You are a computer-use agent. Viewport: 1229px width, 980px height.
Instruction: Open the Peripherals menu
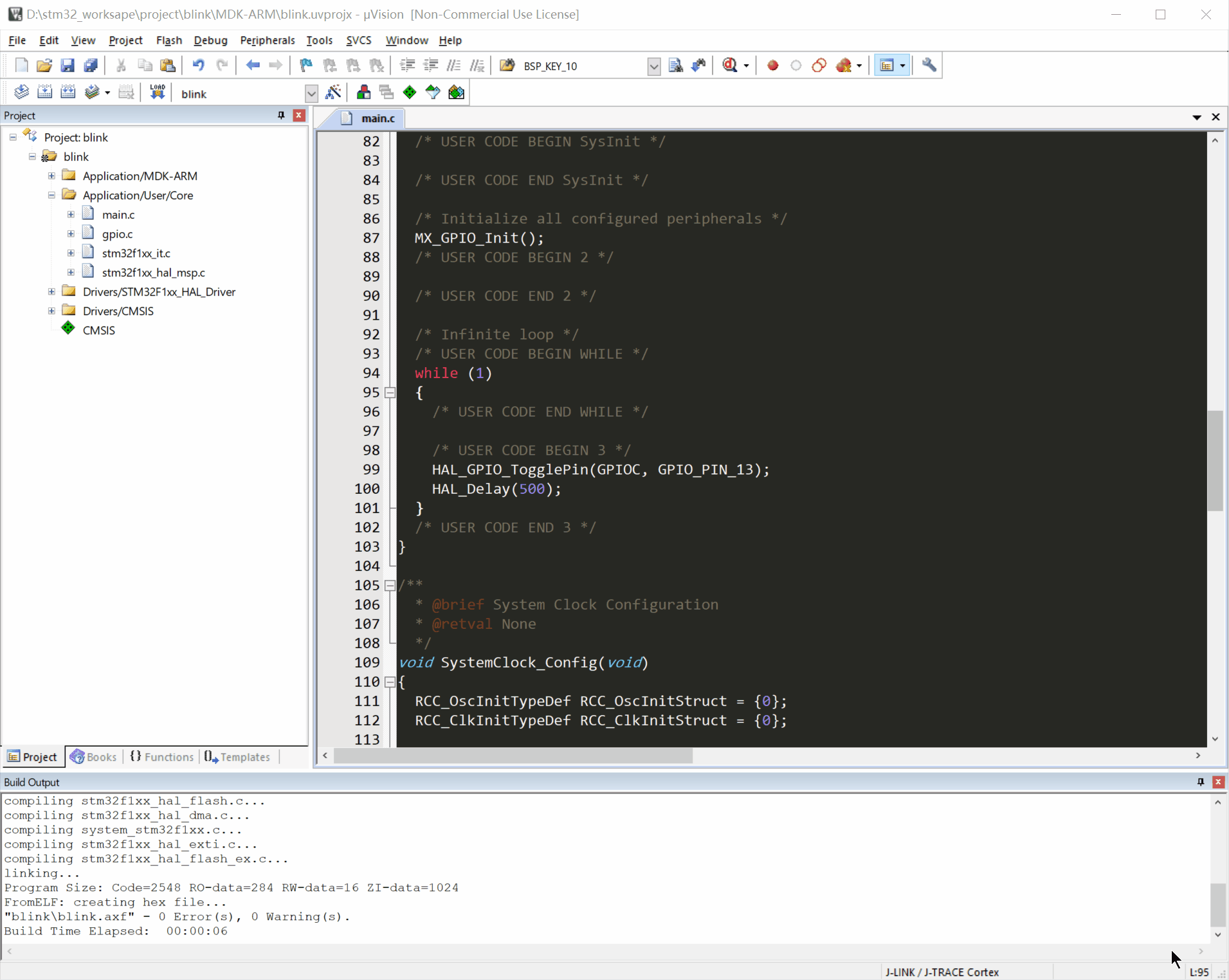(x=267, y=40)
